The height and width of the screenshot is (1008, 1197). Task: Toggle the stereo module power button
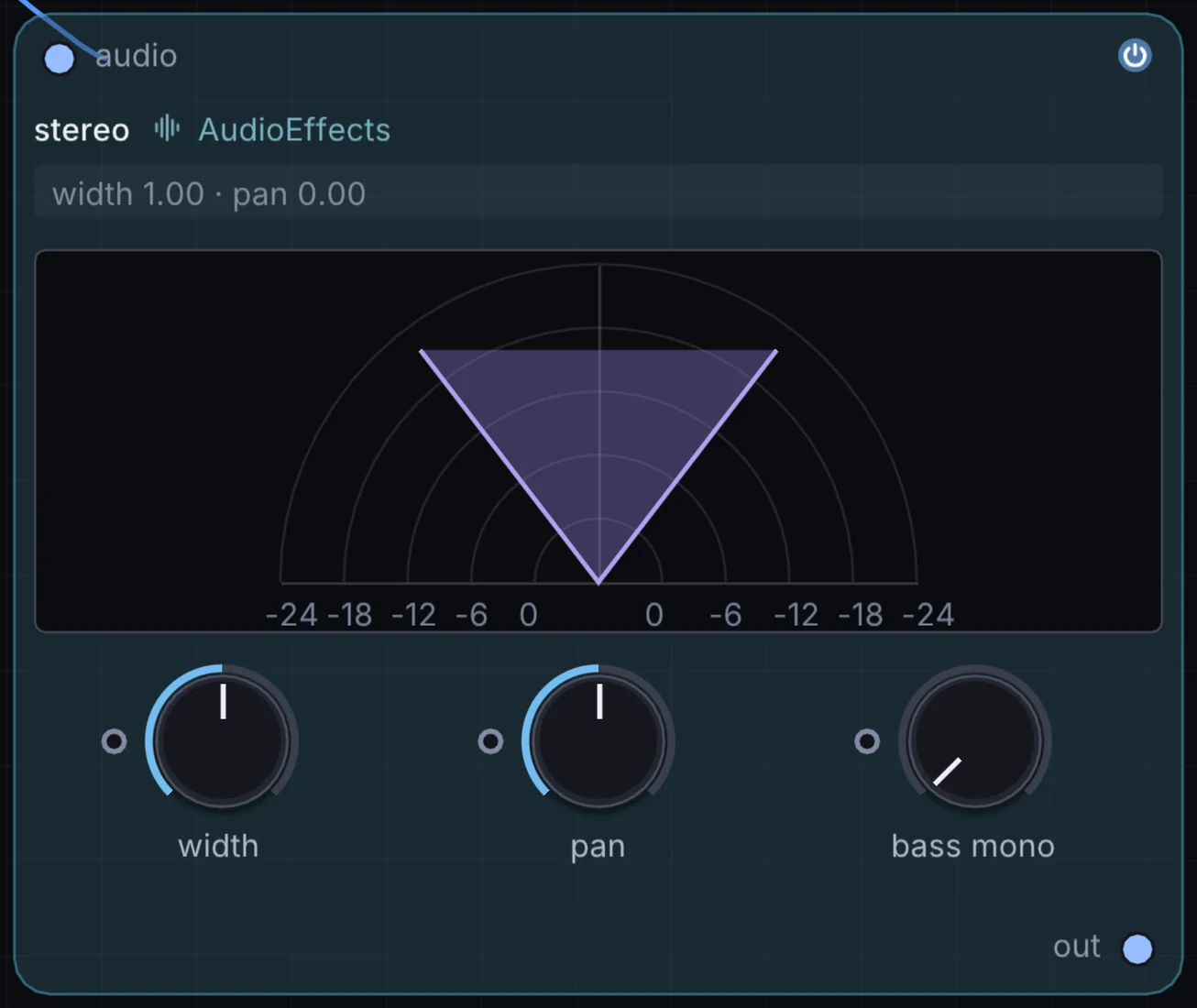coord(1135,56)
